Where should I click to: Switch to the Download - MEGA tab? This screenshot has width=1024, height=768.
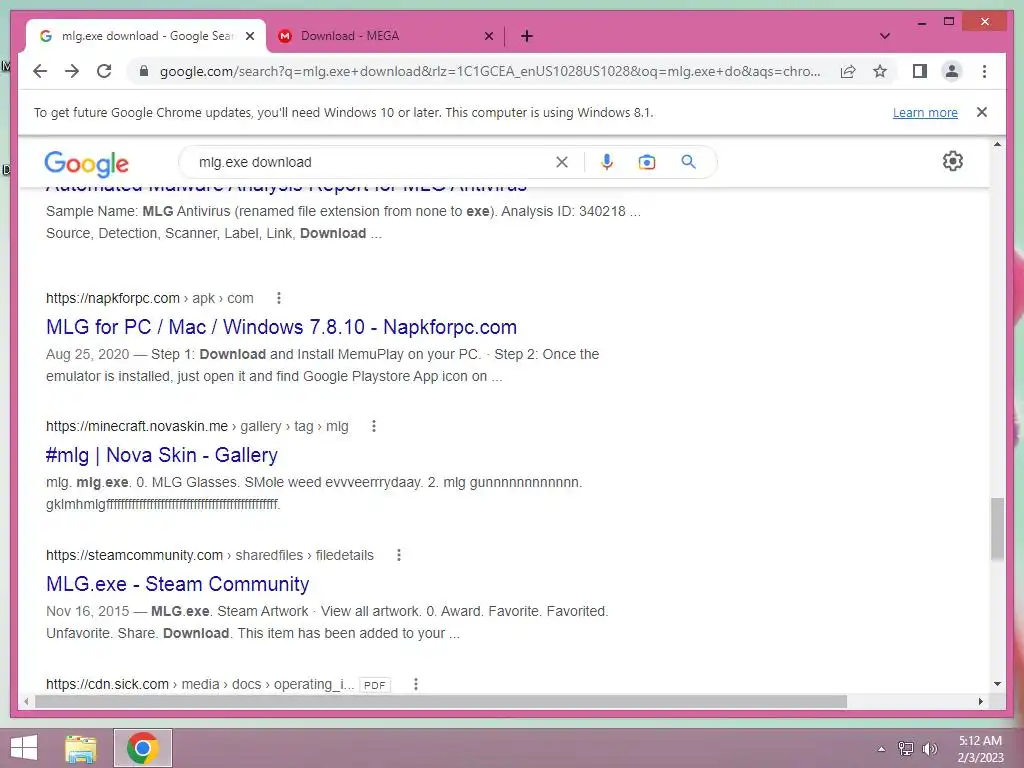click(x=385, y=36)
